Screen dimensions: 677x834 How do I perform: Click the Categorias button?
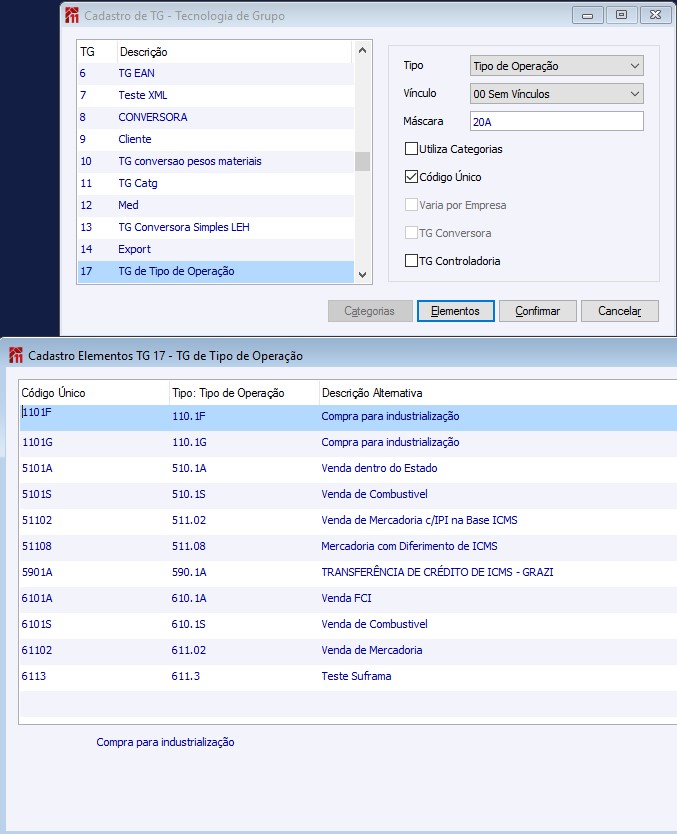coord(370,311)
